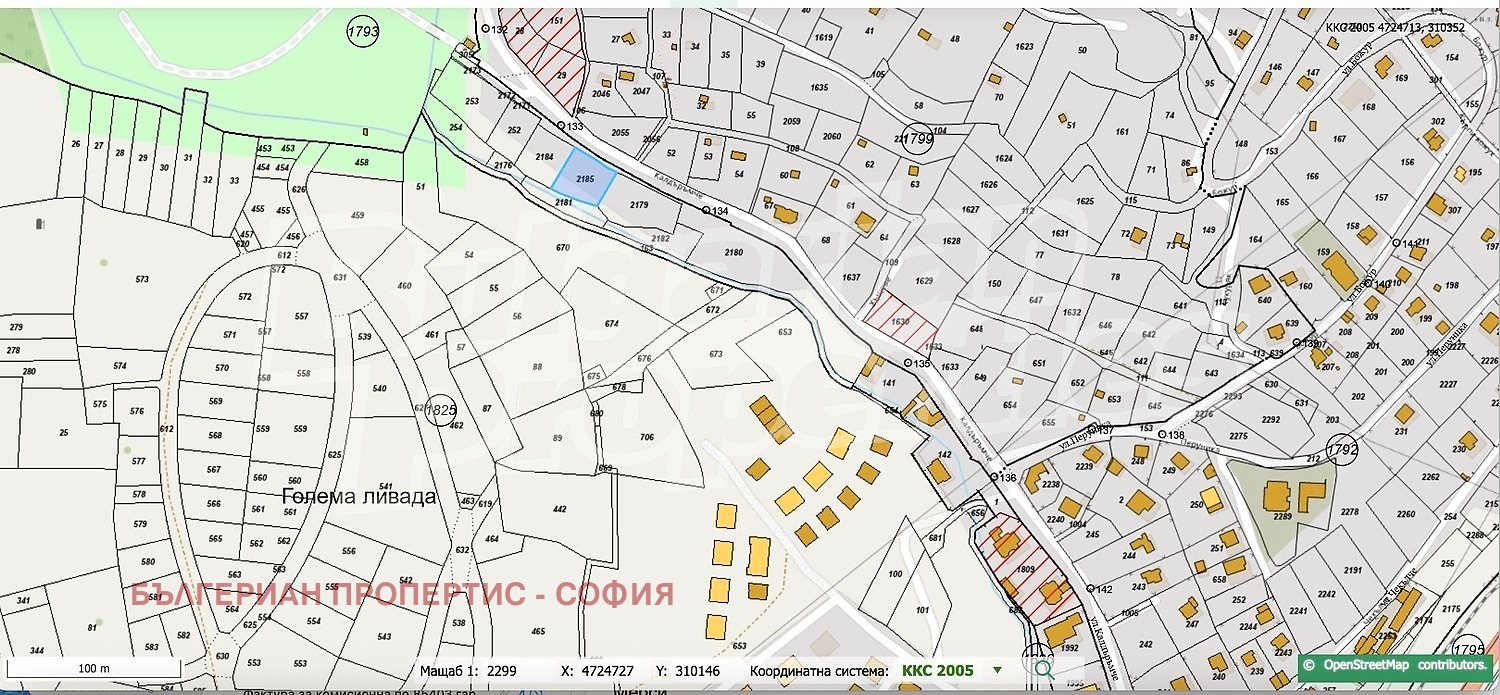Click map sheet circle labeled 1793

click(x=362, y=31)
